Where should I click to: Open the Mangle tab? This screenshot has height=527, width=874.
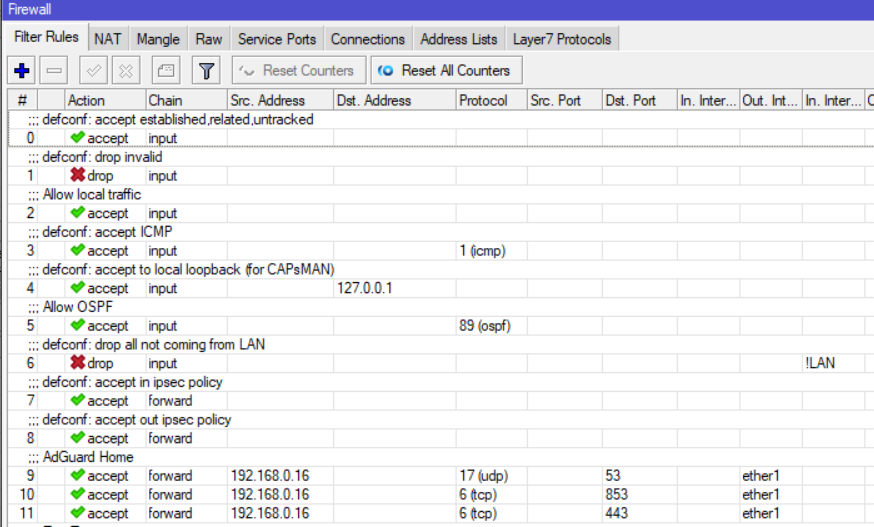(x=158, y=39)
